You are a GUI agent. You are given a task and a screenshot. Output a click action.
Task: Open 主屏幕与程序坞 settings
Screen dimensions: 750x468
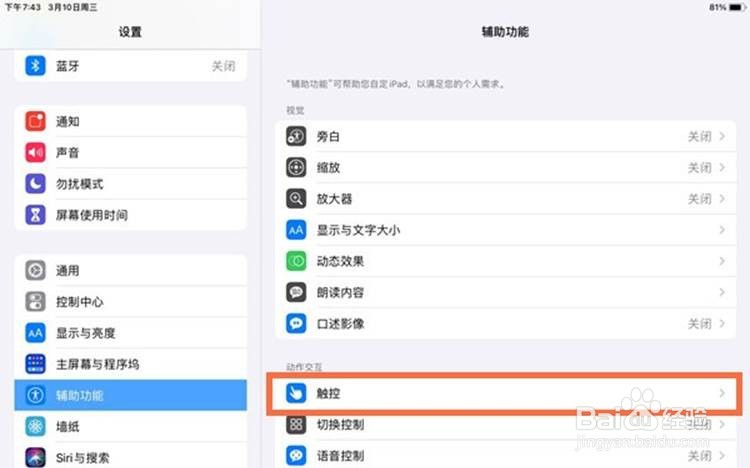pos(131,364)
